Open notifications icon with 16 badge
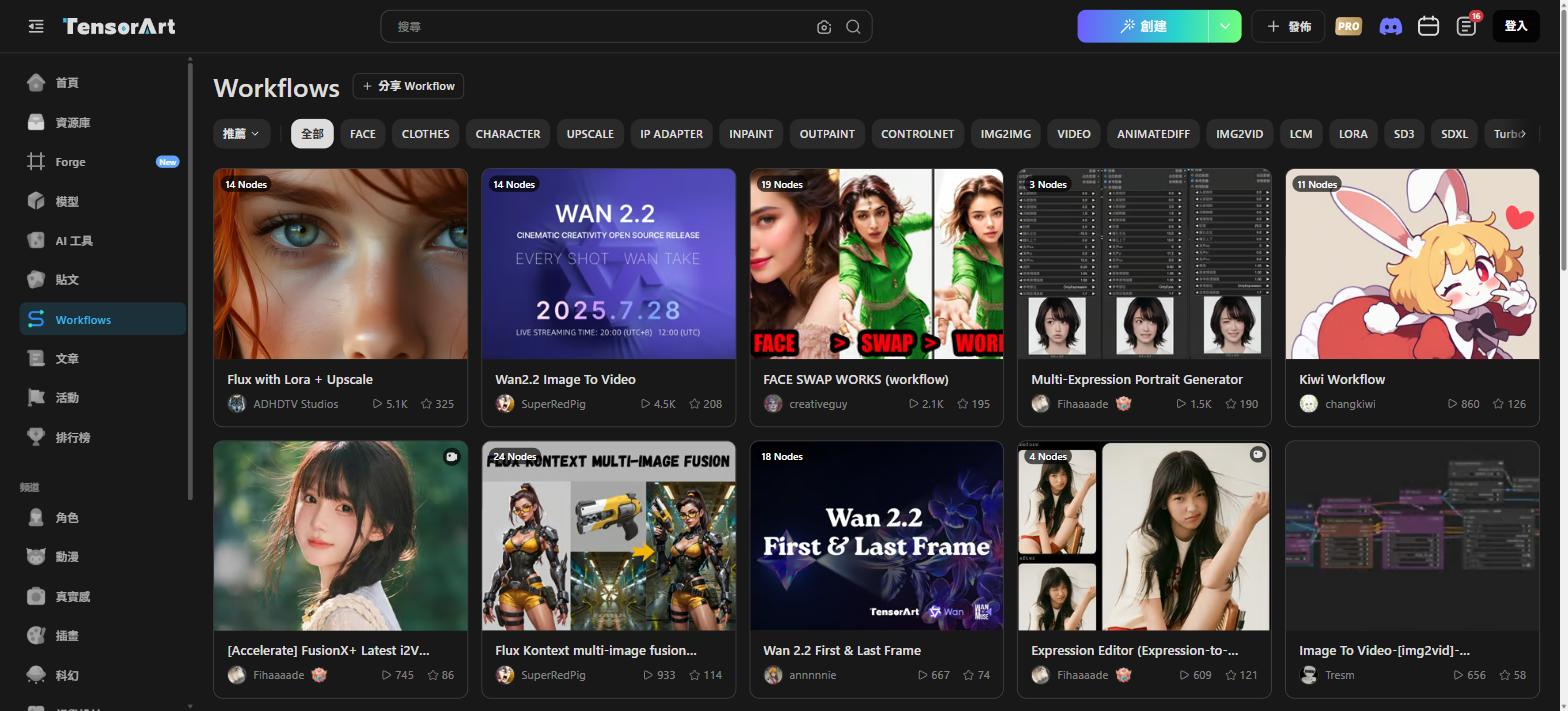The width and height of the screenshot is (1568, 711). point(1467,26)
